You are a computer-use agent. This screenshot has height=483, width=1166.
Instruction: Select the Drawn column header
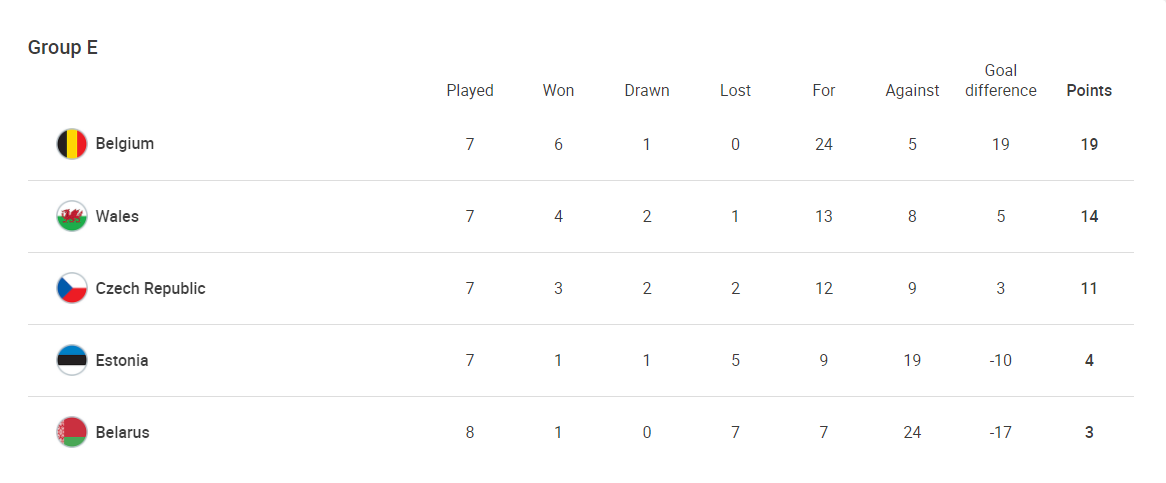[x=647, y=90]
